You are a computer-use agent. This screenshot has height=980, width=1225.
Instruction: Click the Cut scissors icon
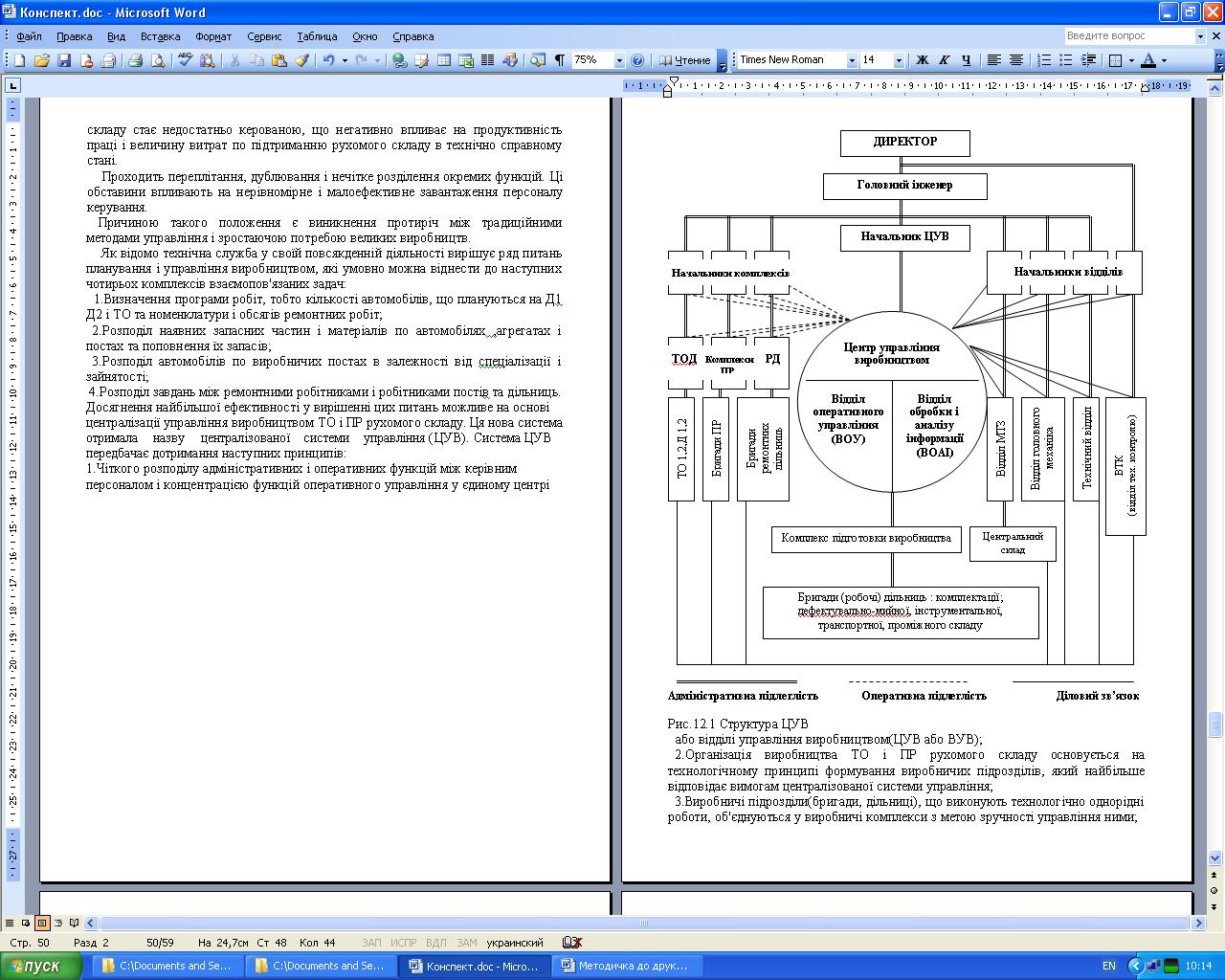(x=234, y=60)
